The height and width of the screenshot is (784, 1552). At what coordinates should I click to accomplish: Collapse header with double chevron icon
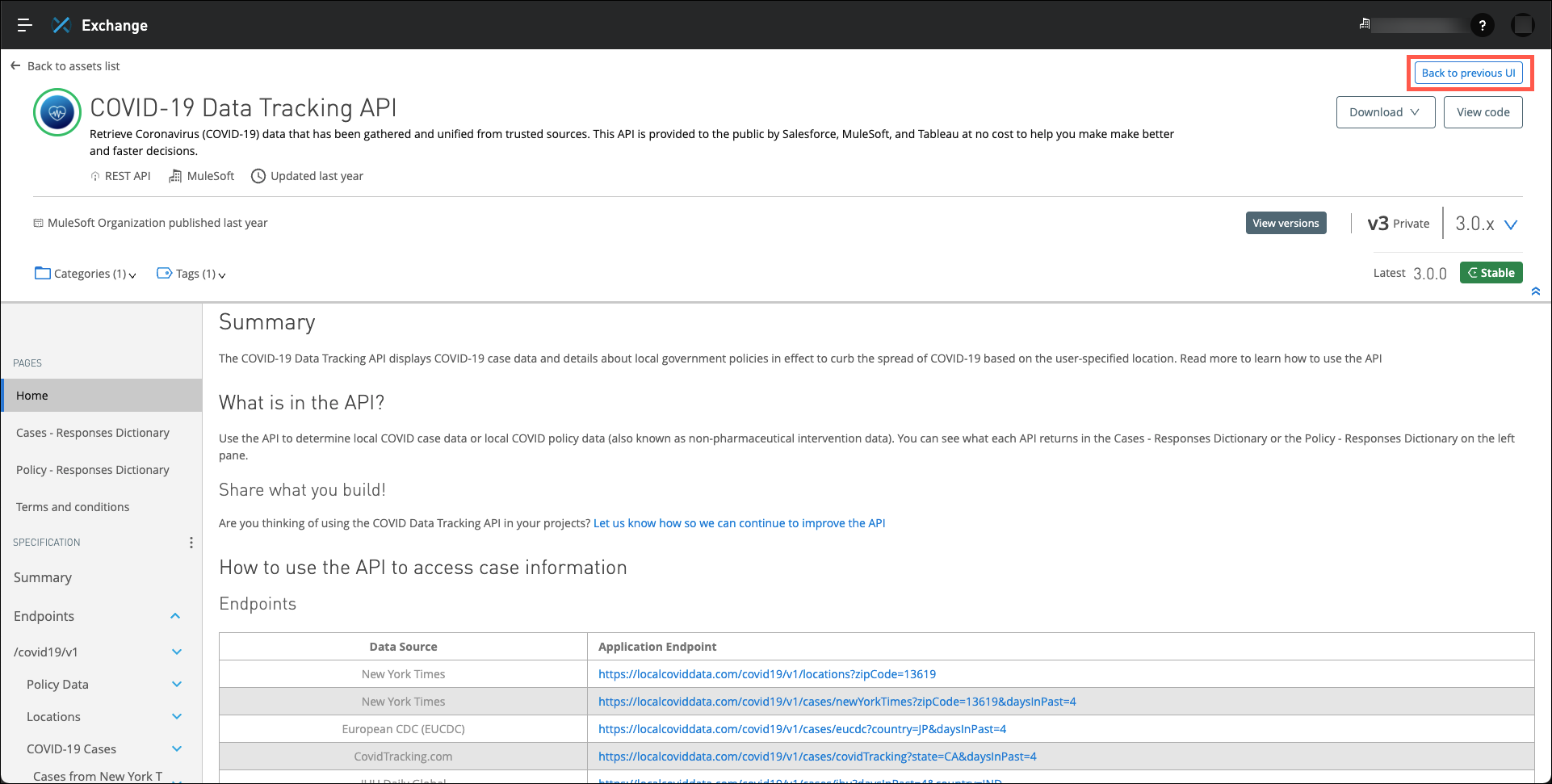tap(1536, 291)
